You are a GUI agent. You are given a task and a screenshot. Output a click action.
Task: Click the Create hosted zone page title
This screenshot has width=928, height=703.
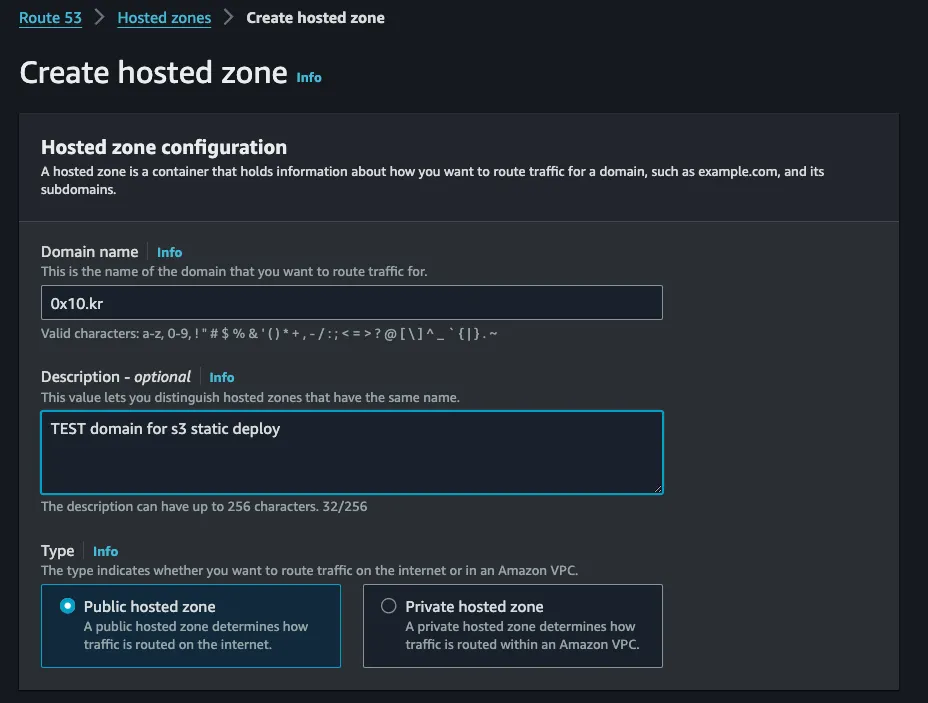click(153, 73)
